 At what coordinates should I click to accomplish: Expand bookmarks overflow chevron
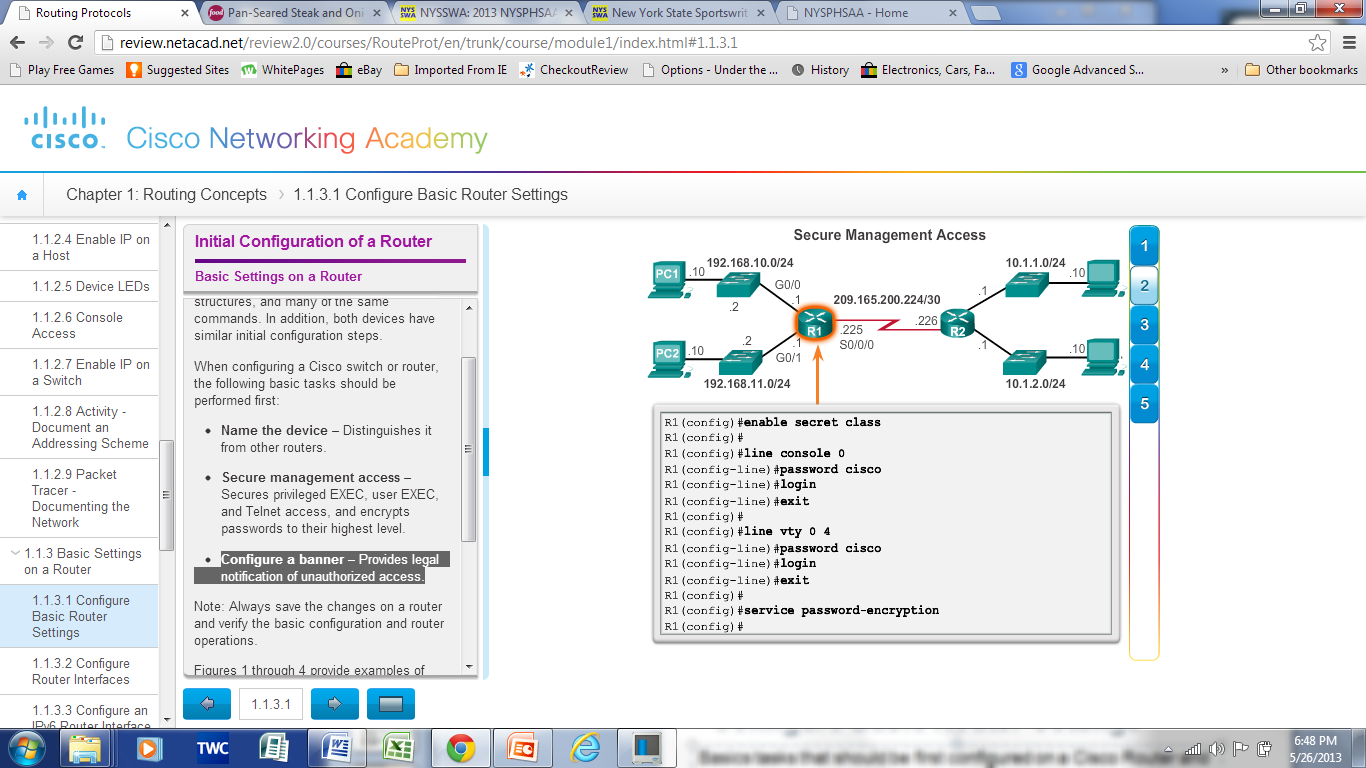tap(1225, 70)
